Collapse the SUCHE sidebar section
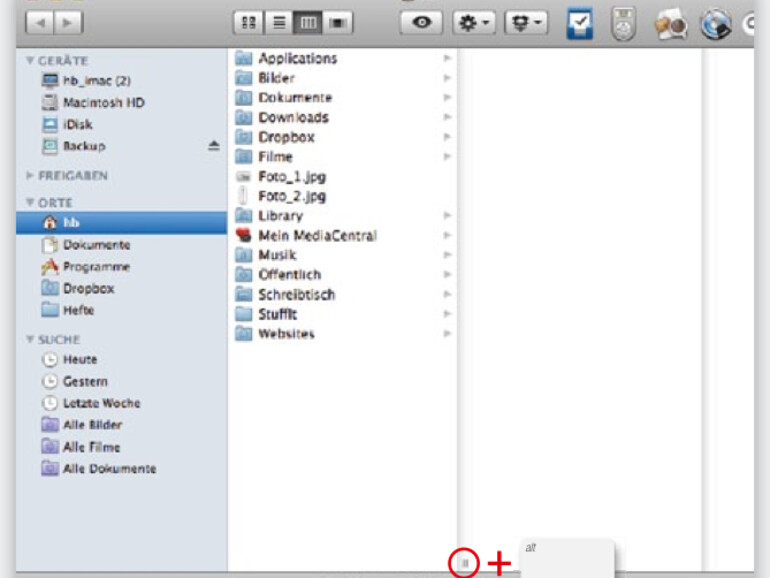Viewport: 770px width, 578px height. [x=30, y=339]
